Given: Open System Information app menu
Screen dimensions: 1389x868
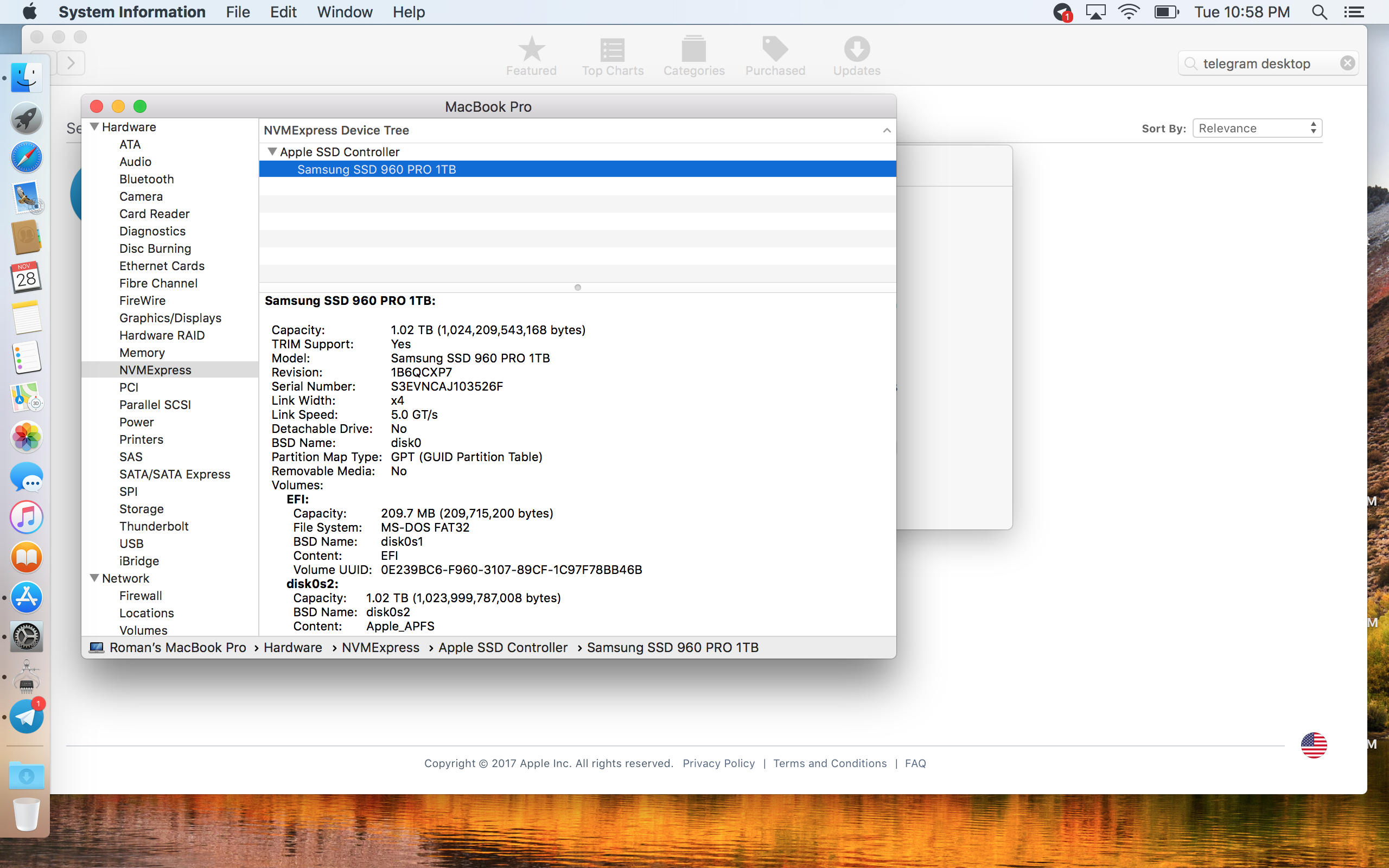Looking at the screenshot, I should (131, 12).
